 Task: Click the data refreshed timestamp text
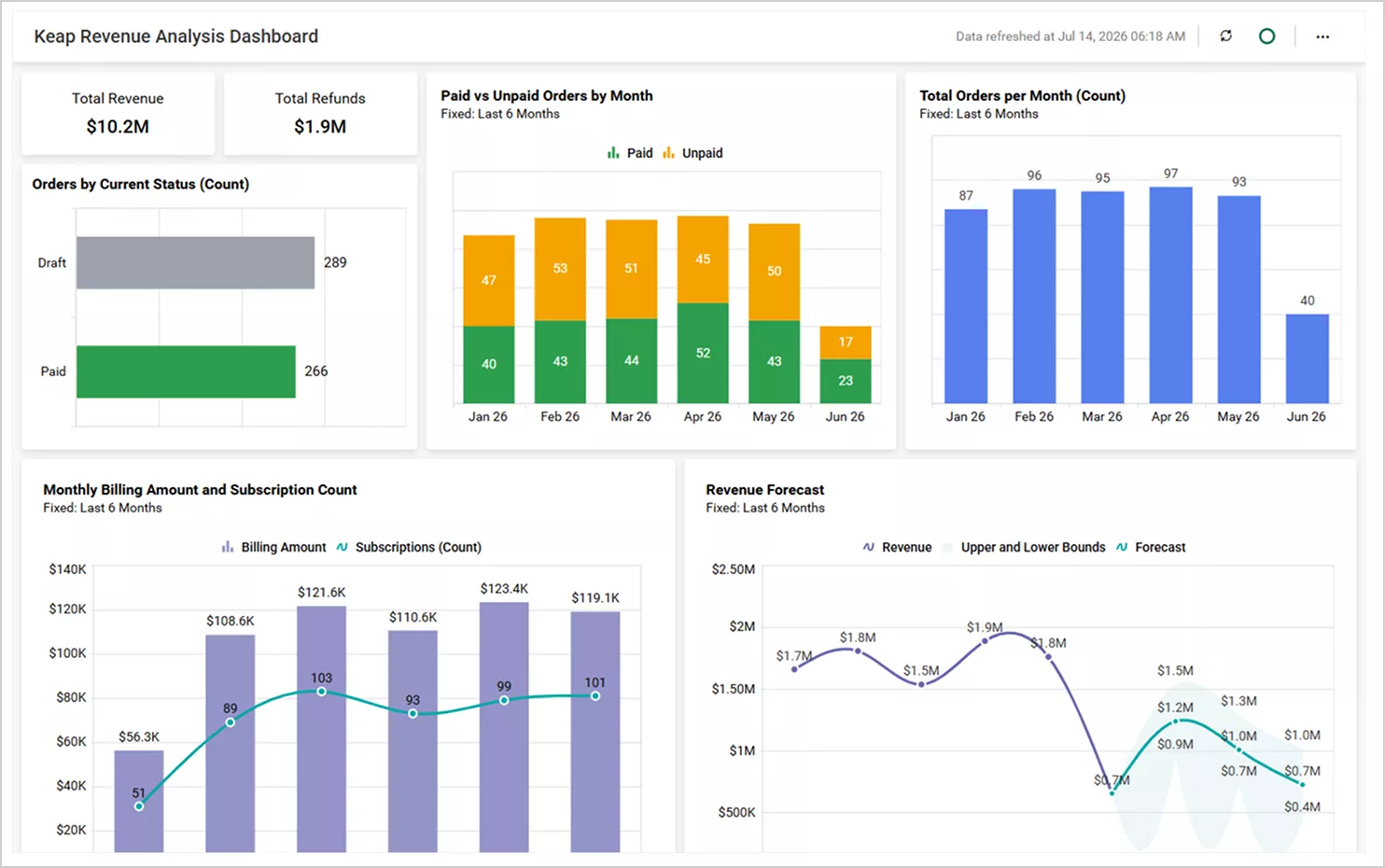(x=1070, y=36)
